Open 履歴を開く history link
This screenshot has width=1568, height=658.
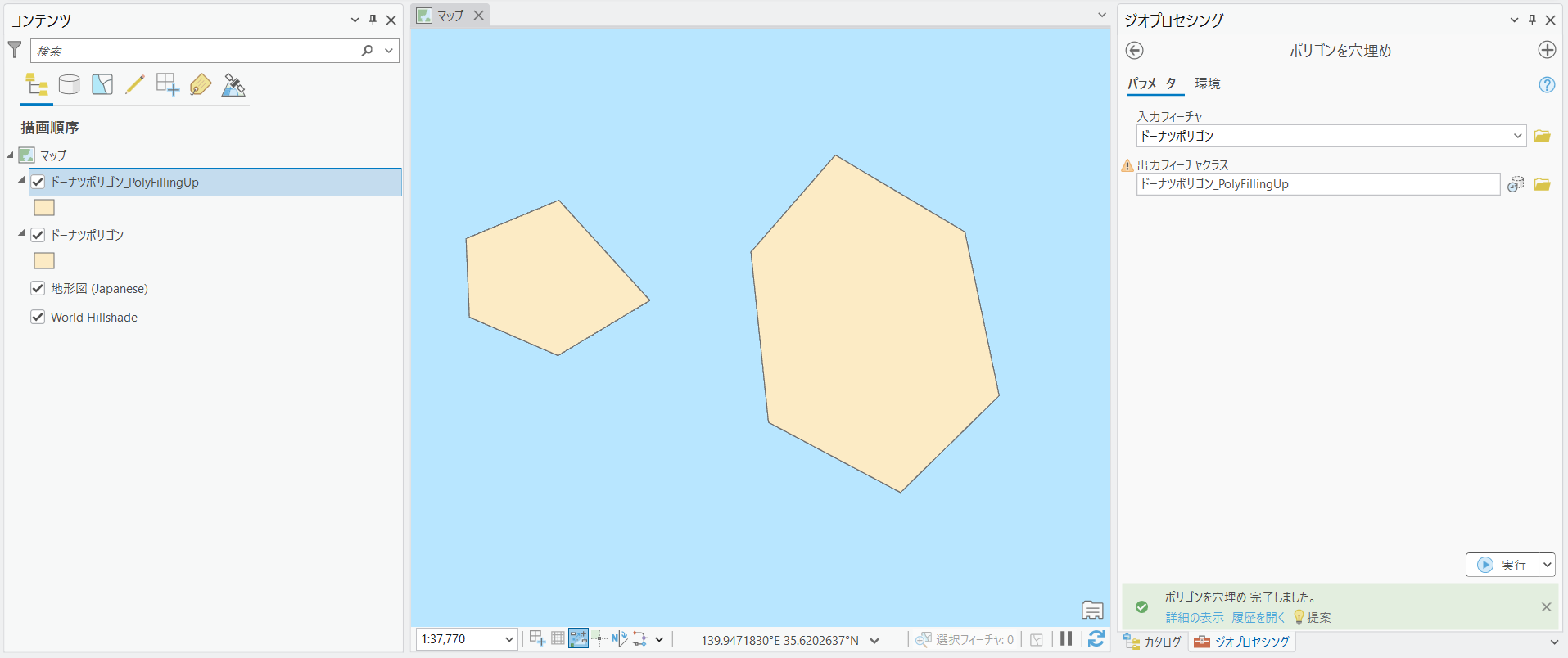[1258, 617]
